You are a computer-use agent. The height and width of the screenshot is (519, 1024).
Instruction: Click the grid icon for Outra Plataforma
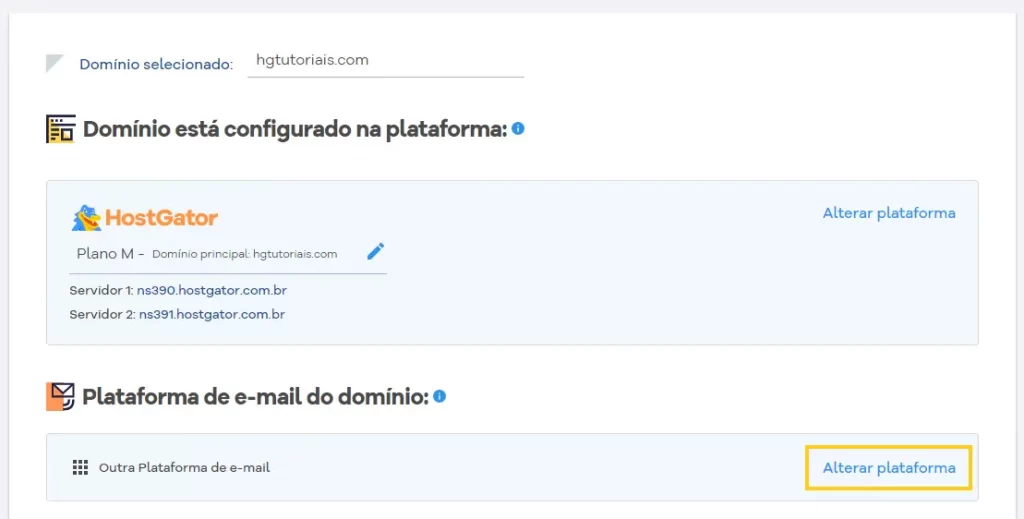pos(80,467)
